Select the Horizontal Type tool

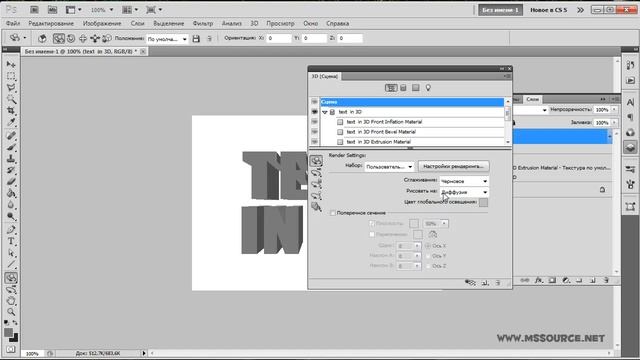[x=11, y=241]
